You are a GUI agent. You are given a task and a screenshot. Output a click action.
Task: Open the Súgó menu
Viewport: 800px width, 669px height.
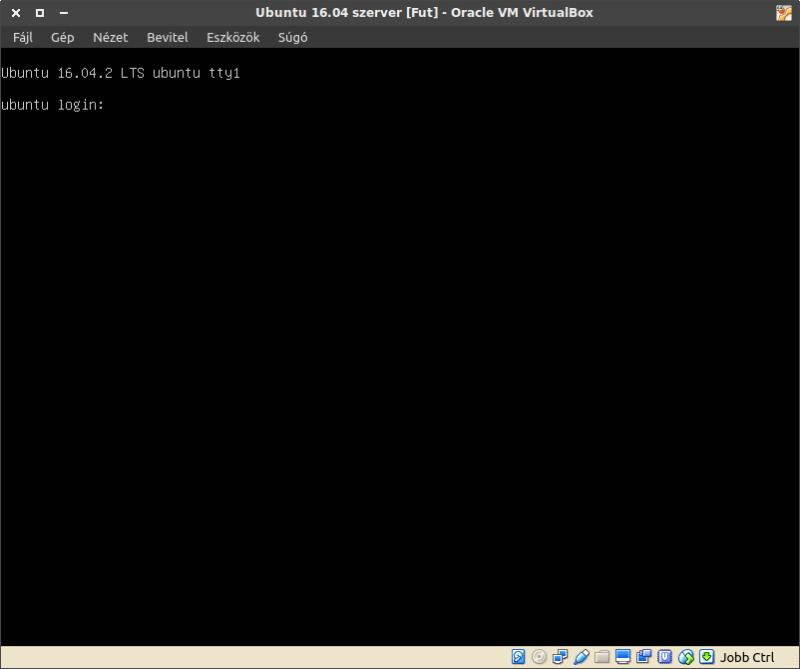point(293,37)
